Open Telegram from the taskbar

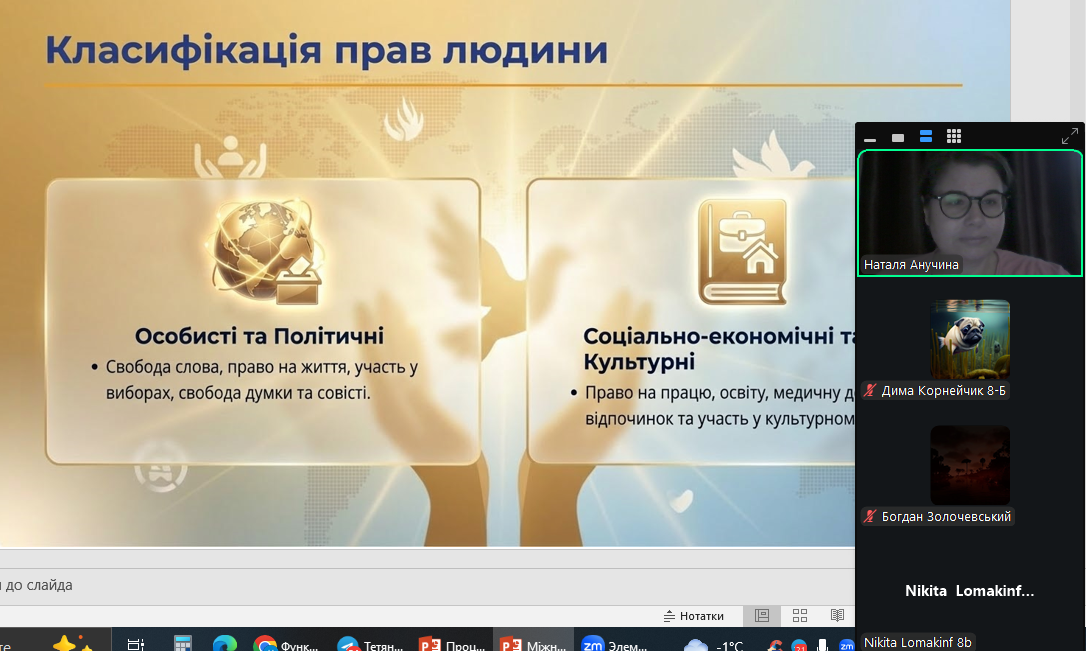(370, 645)
